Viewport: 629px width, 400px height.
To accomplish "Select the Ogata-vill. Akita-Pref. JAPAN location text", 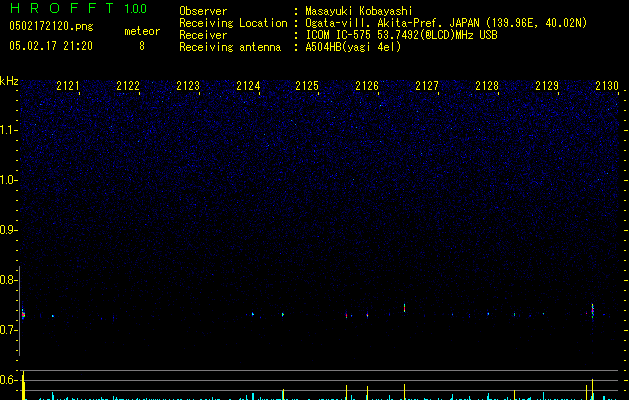I will (446, 23).
